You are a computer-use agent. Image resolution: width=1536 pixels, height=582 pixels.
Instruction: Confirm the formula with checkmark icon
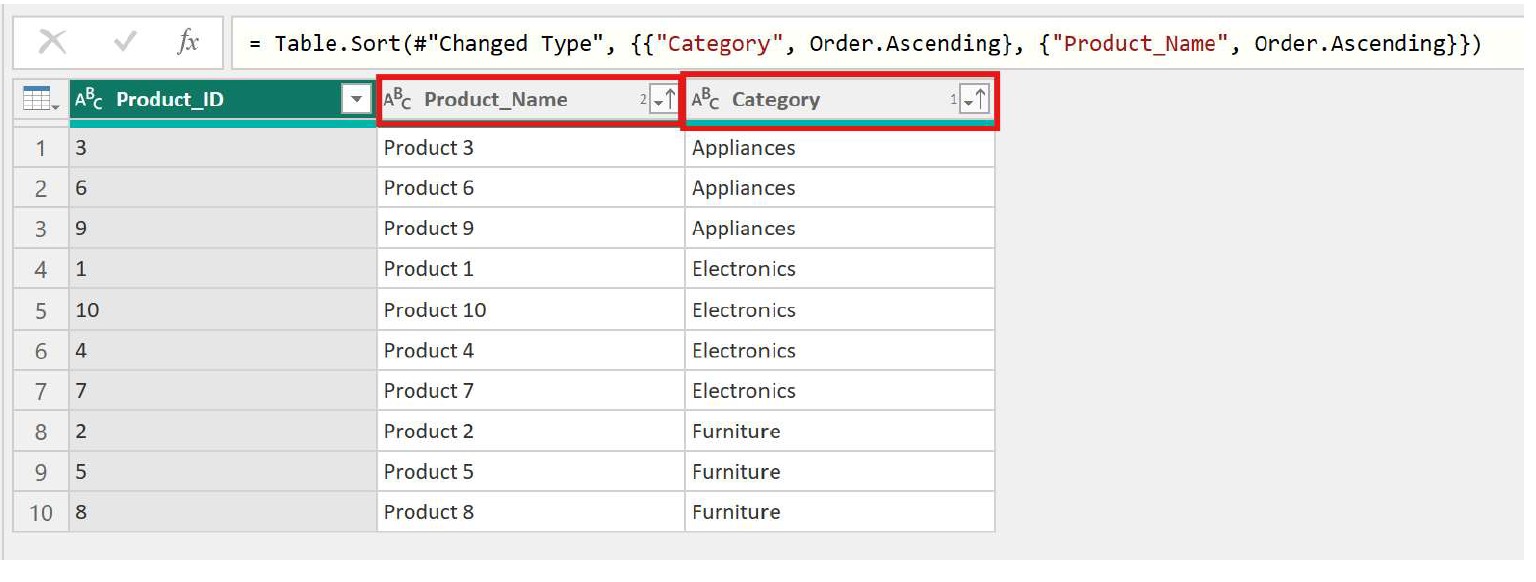pyautogui.click(x=126, y=42)
